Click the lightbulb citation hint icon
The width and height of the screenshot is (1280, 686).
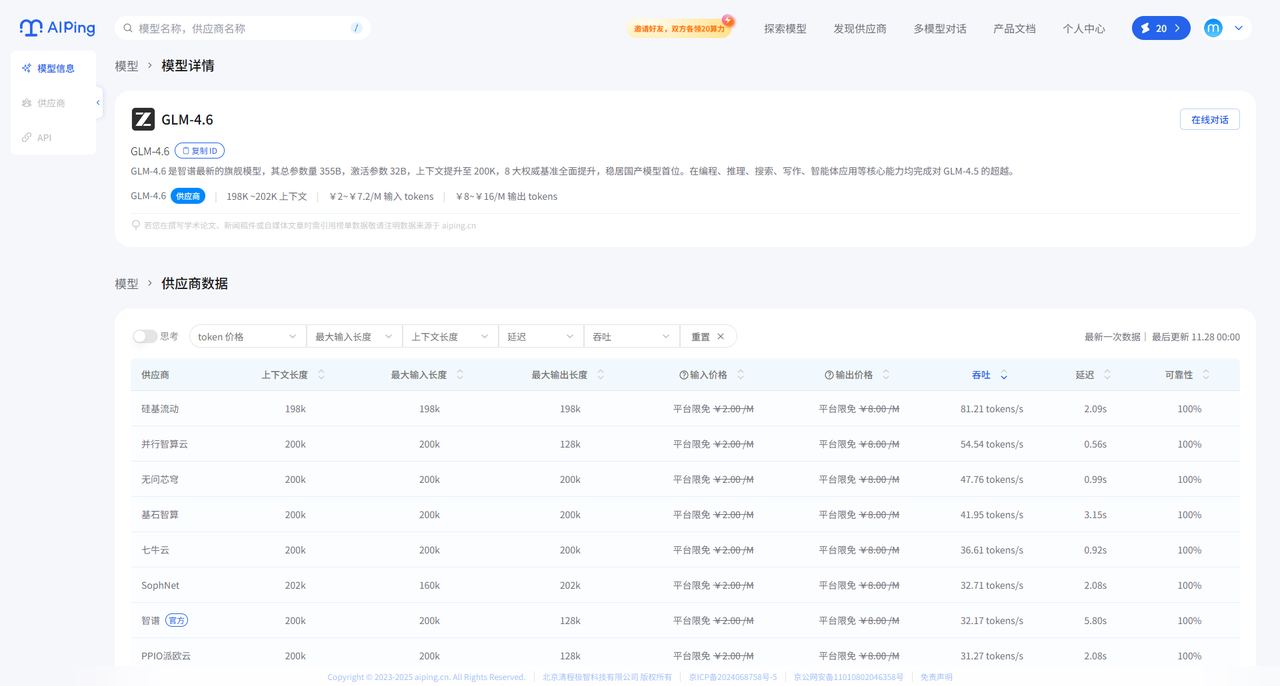coord(136,225)
